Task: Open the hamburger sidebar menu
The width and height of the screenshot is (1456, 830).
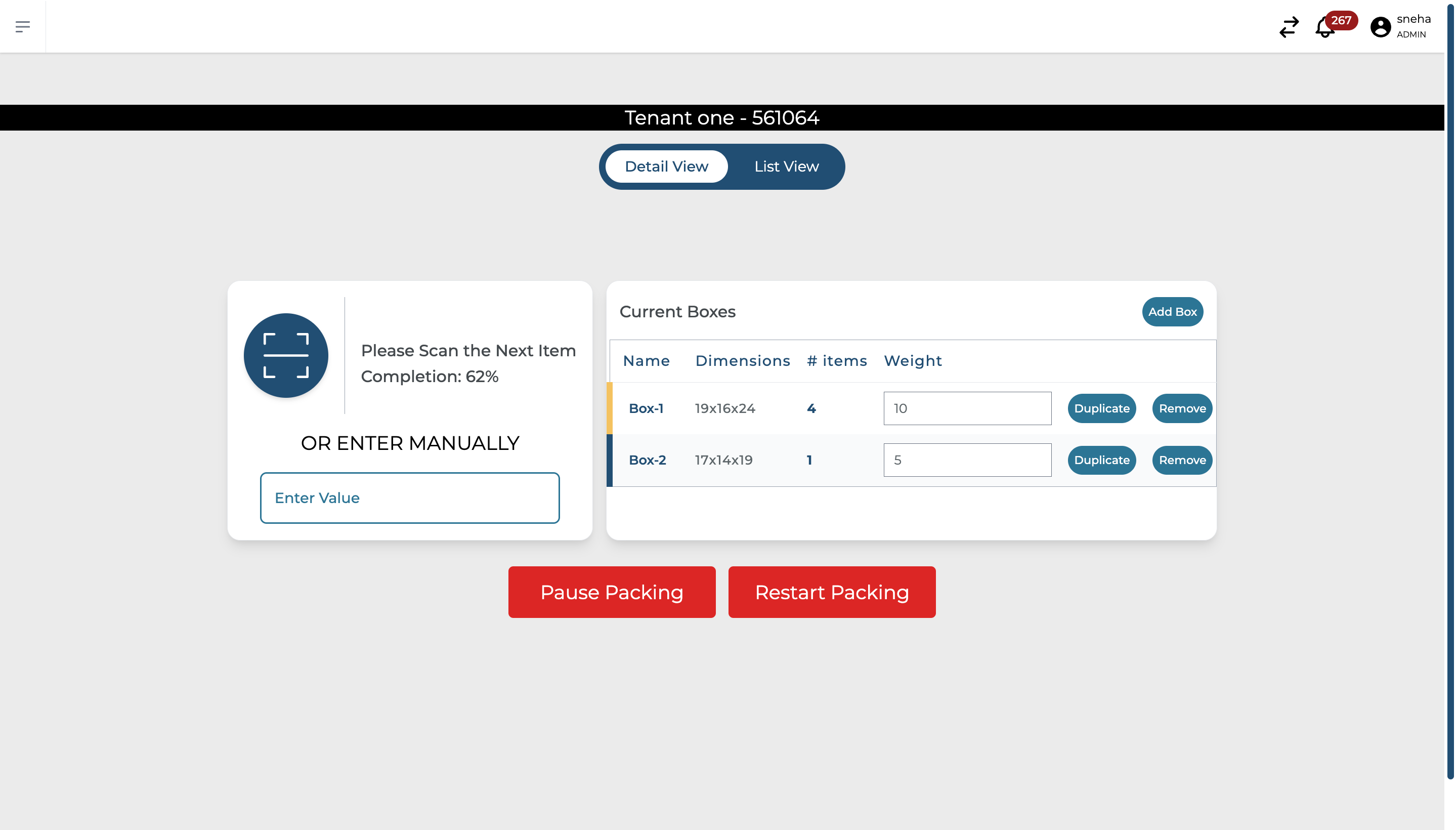Action: click(23, 26)
